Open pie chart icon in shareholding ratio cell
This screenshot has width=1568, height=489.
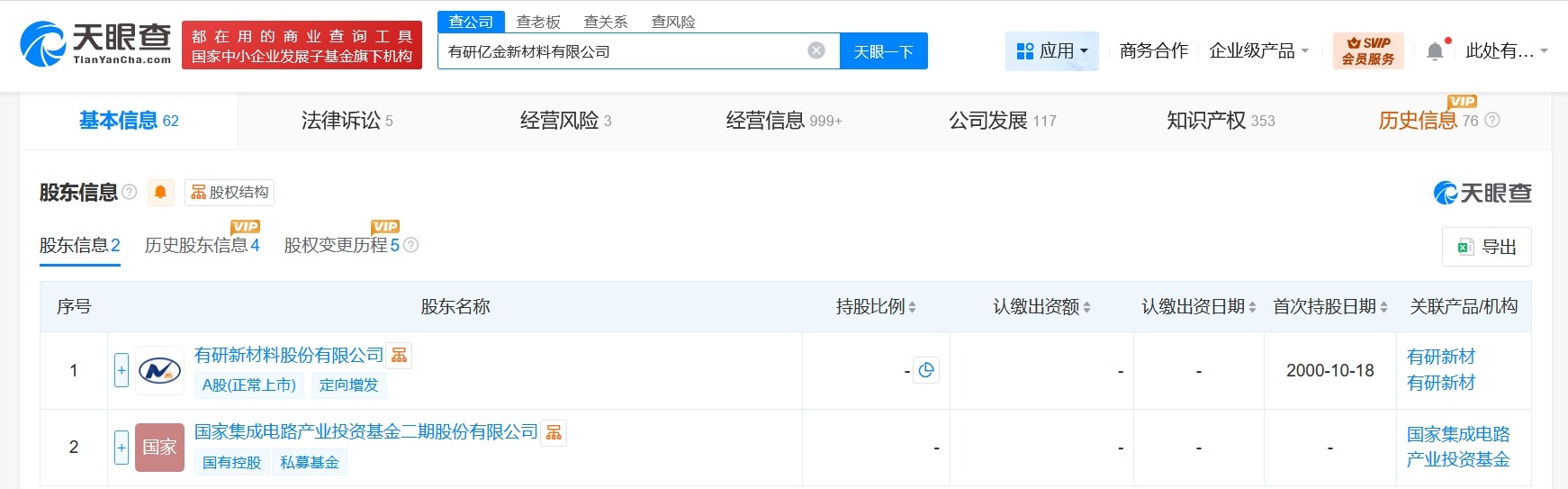(926, 370)
